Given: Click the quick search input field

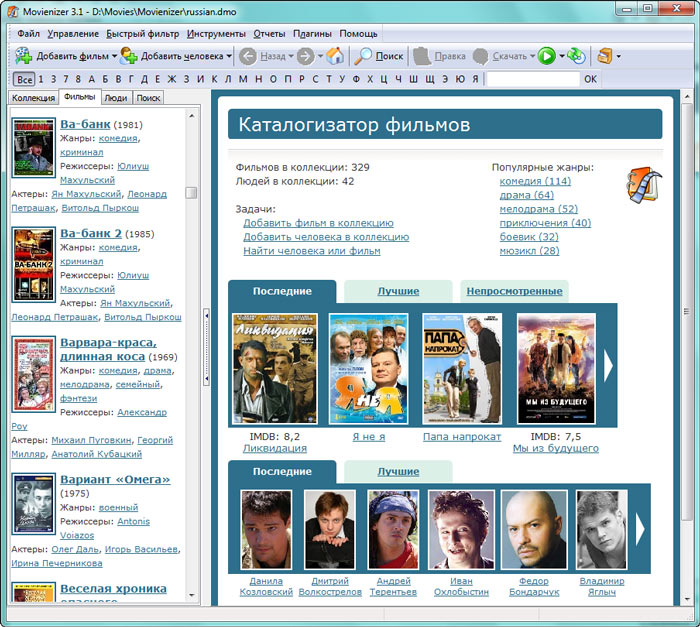Looking at the screenshot, I should tap(533, 79).
